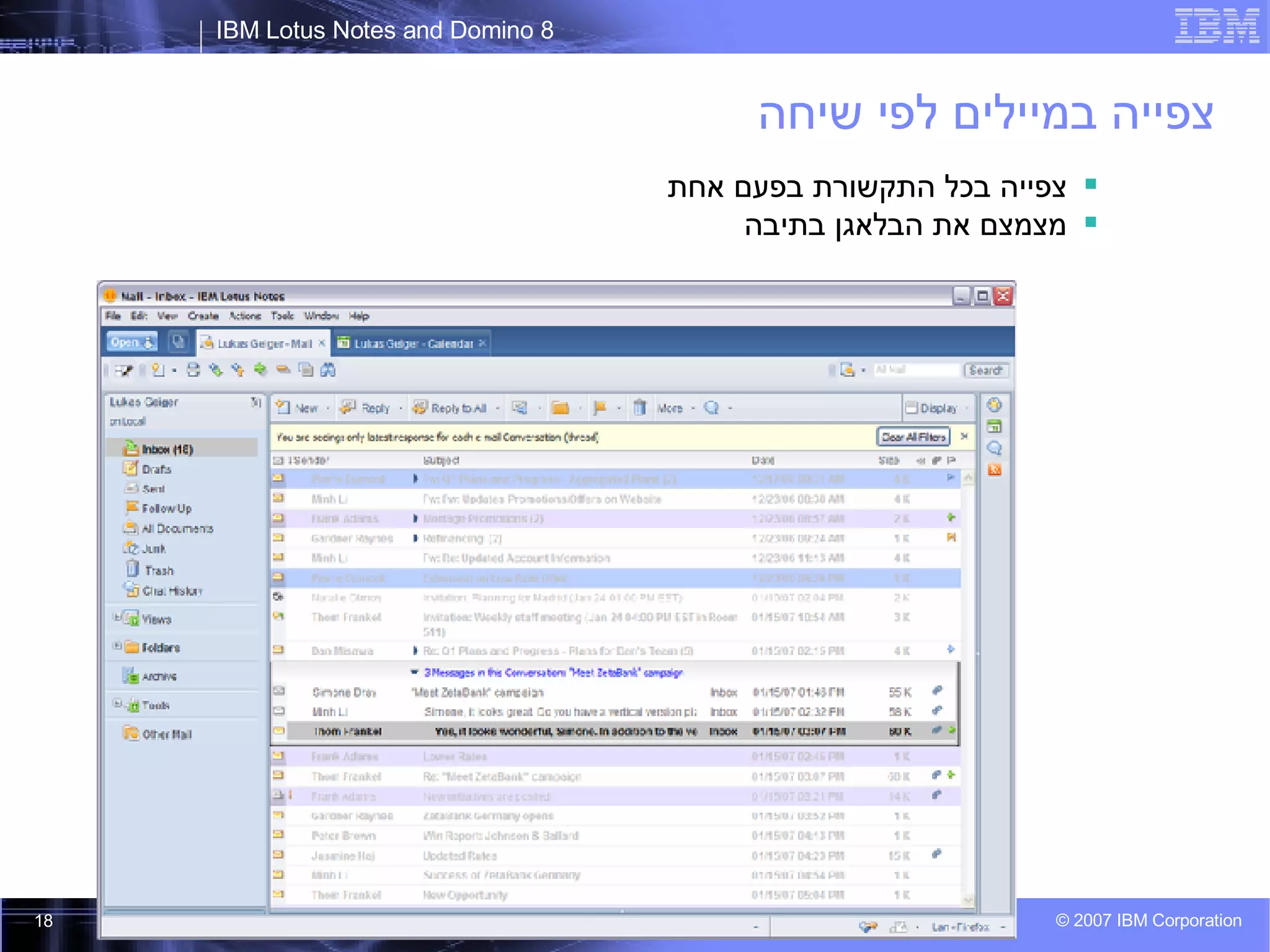Screen dimensions: 1270x952
Task: Open the Help menu
Action: coord(359,316)
